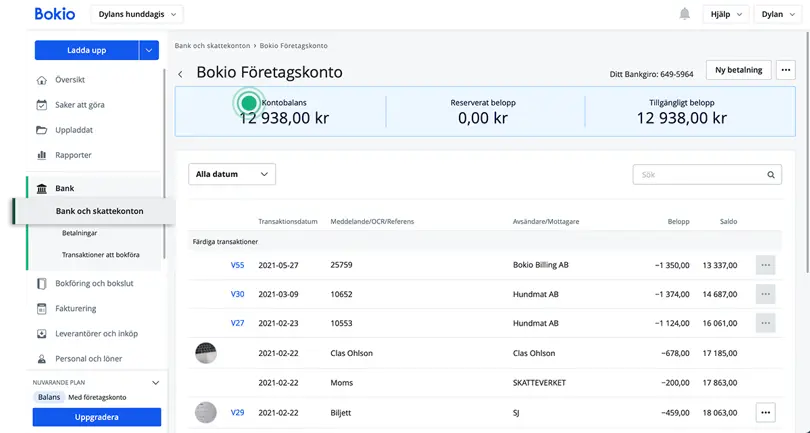The image size is (810, 433).
Task: Click the Personal och löner person icon
Action: point(41,359)
